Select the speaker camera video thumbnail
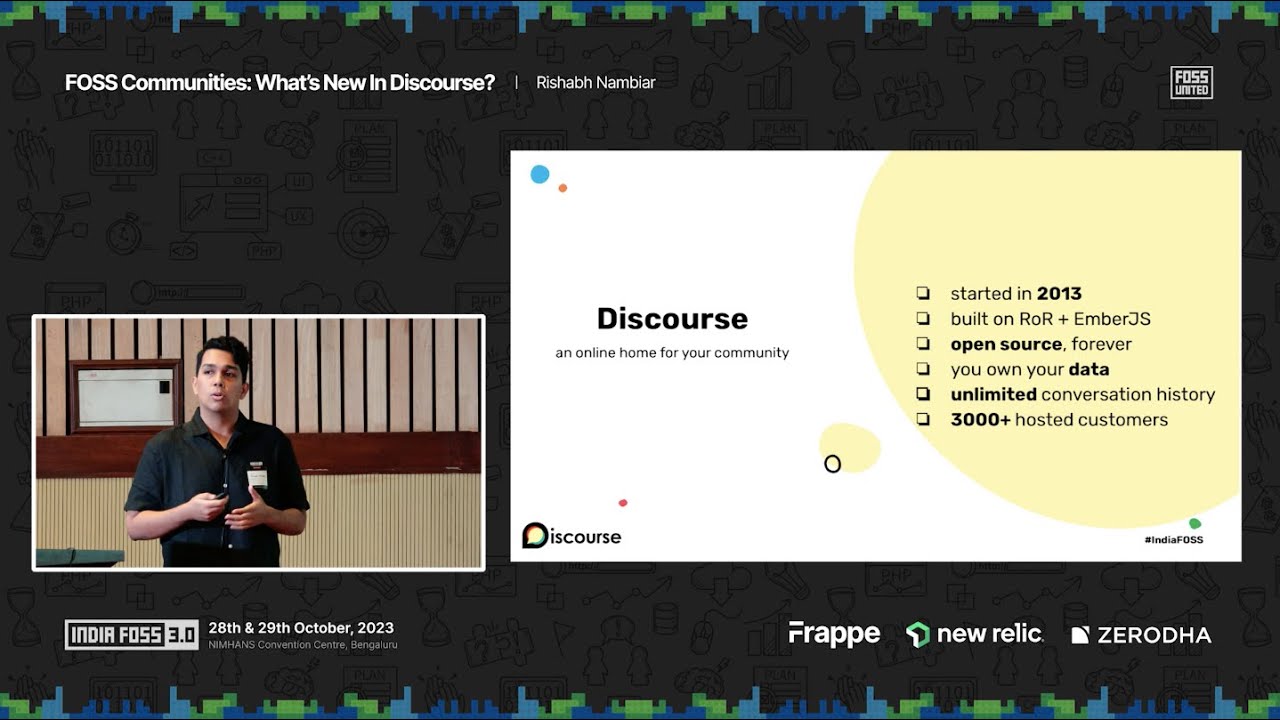1280x720 pixels. click(259, 443)
